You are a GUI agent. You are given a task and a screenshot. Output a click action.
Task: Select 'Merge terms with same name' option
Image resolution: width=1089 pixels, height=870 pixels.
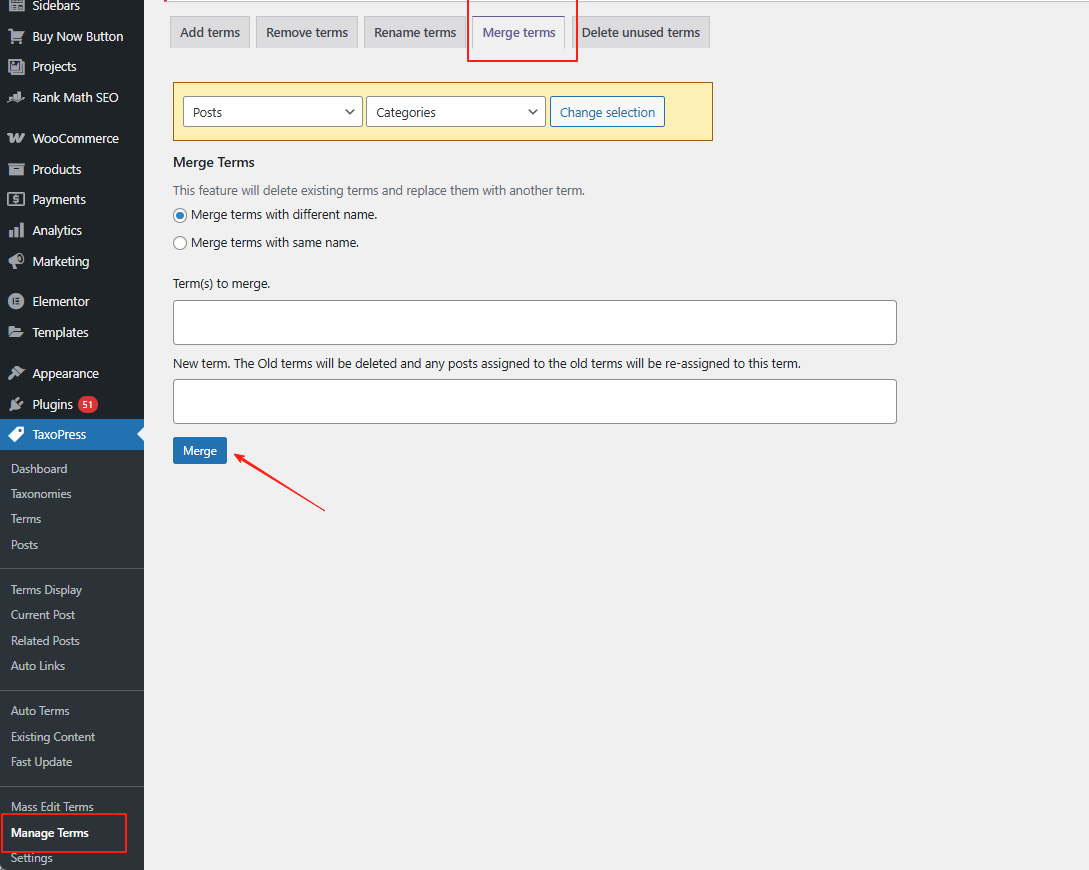point(180,243)
